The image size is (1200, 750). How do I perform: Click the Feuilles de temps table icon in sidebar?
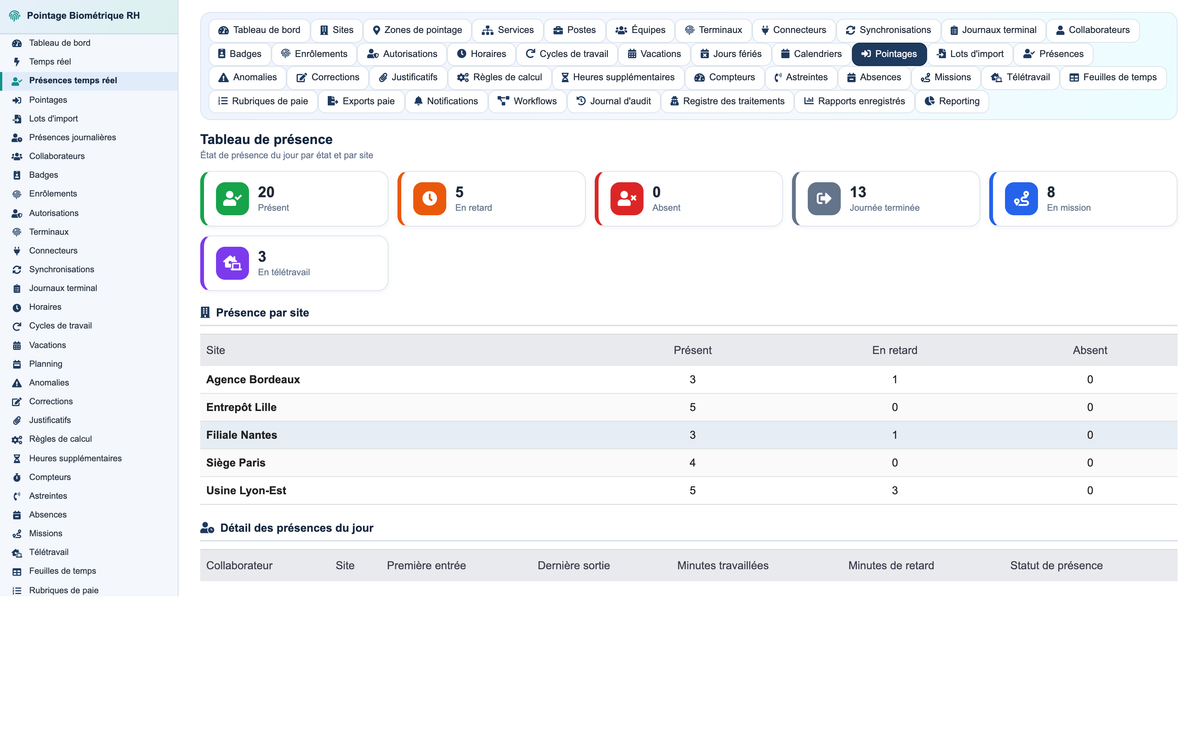(16, 572)
